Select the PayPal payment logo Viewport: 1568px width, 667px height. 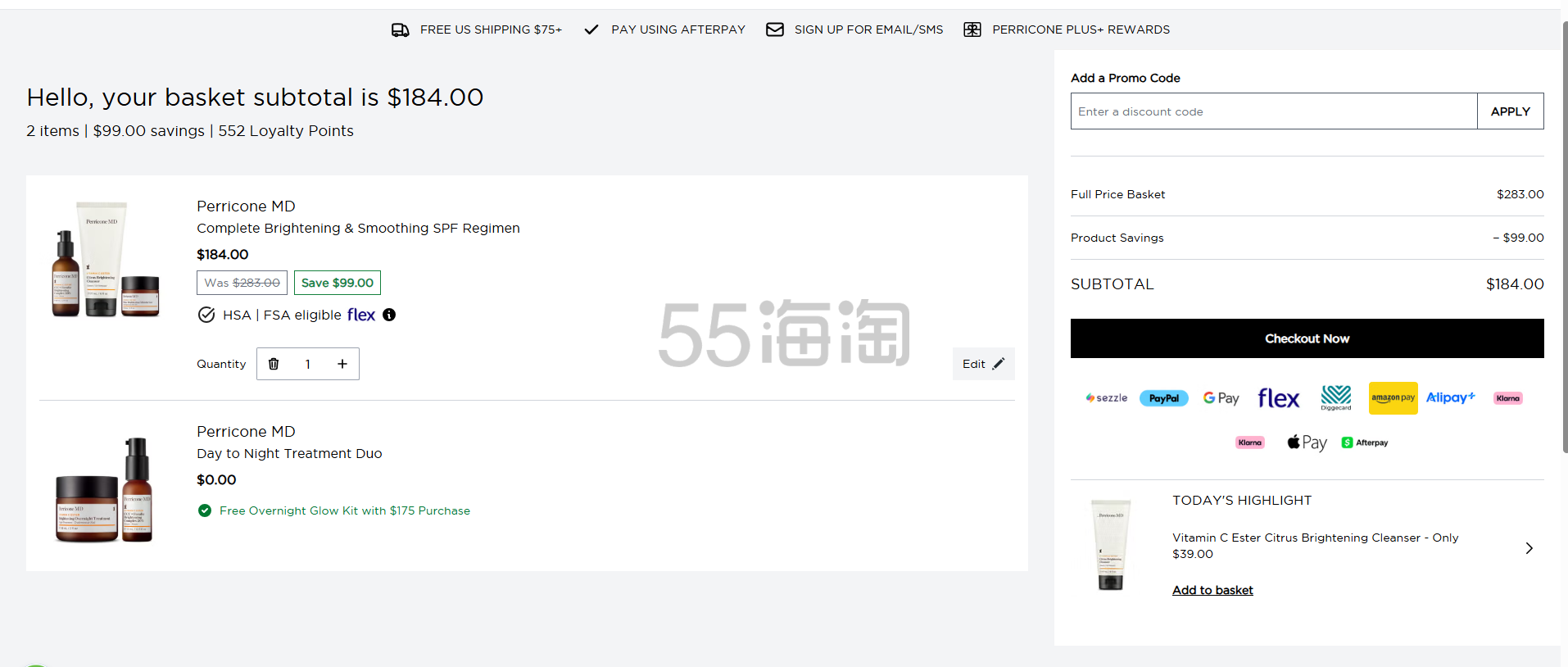(1163, 398)
